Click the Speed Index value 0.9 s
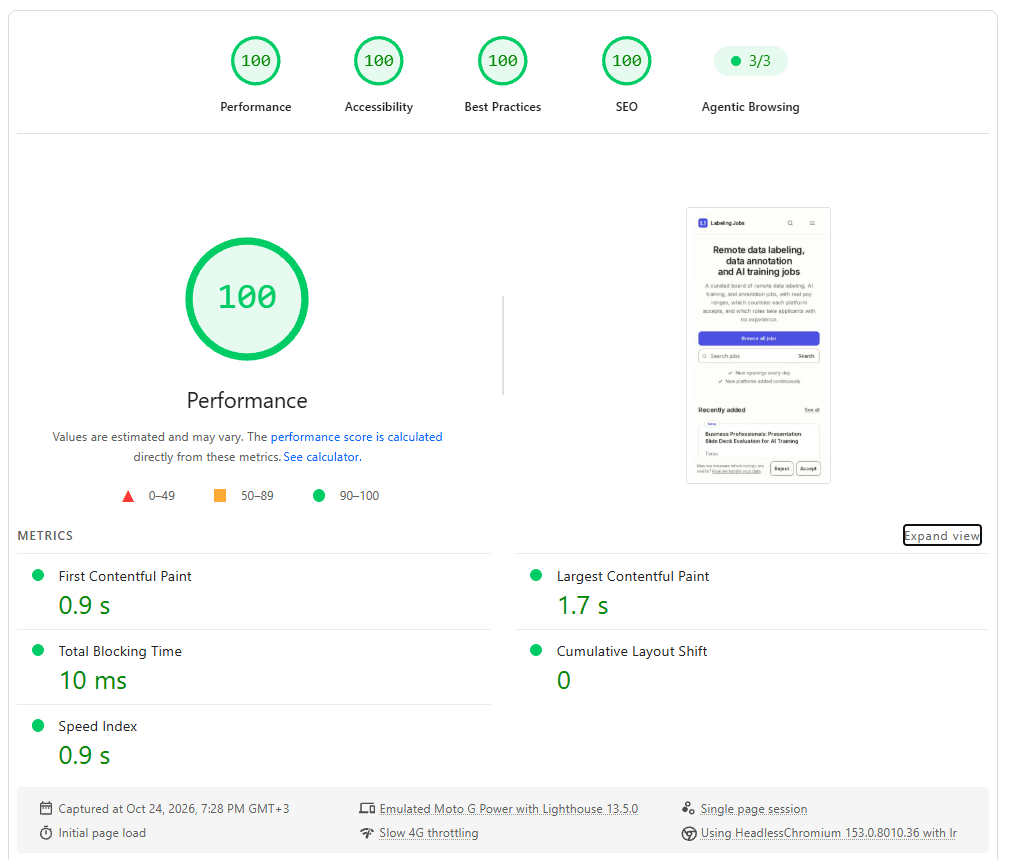Viewport: 1019px width, 860px height. (x=84, y=755)
